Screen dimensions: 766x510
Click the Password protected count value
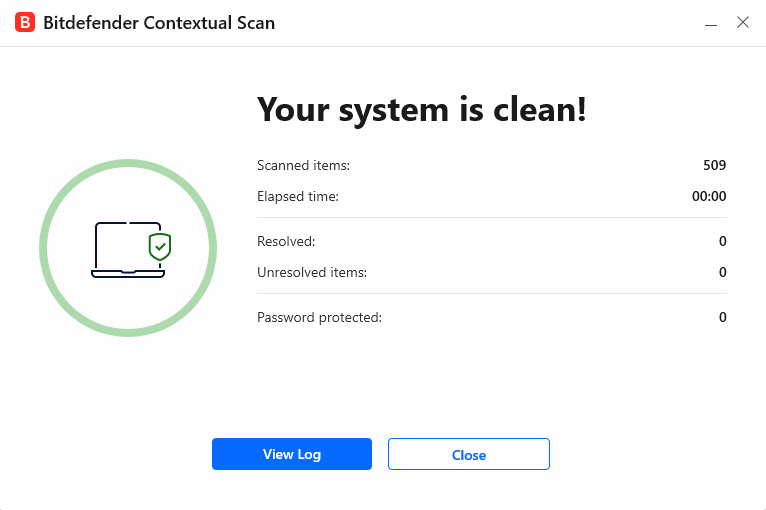[722, 318]
